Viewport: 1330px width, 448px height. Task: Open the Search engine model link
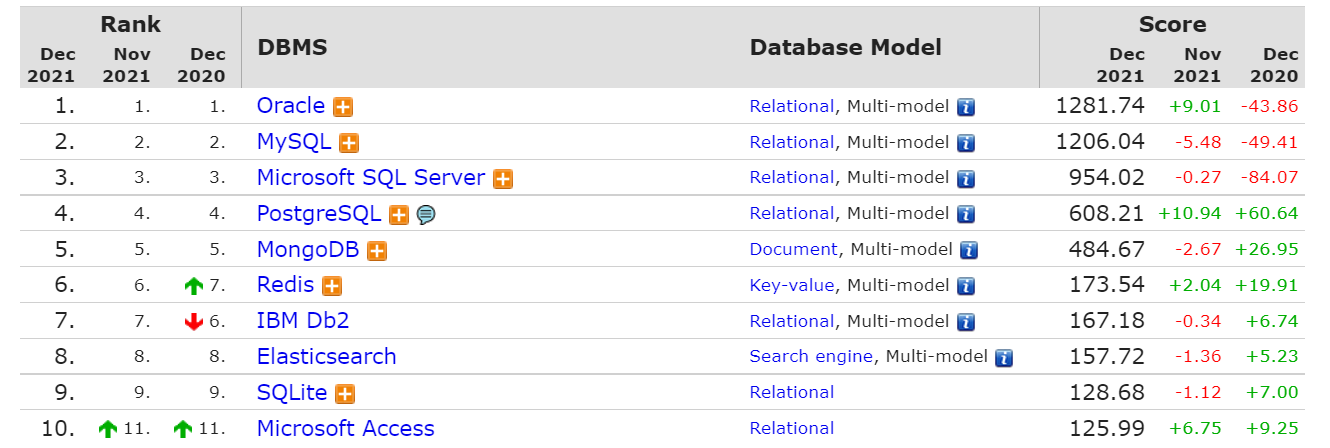pos(811,356)
